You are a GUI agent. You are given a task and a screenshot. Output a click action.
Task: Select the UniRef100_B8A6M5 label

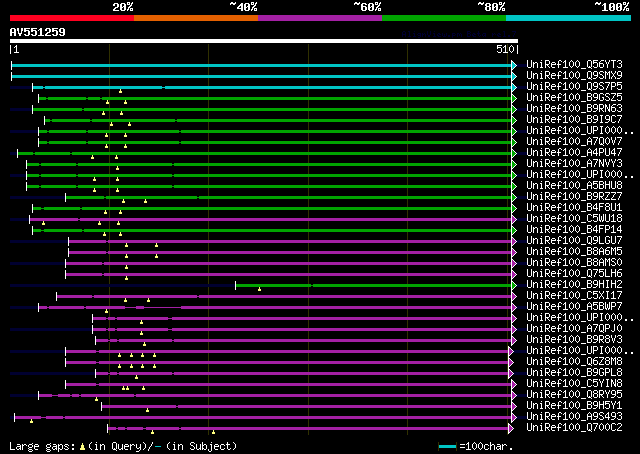click(x=574, y=252)
